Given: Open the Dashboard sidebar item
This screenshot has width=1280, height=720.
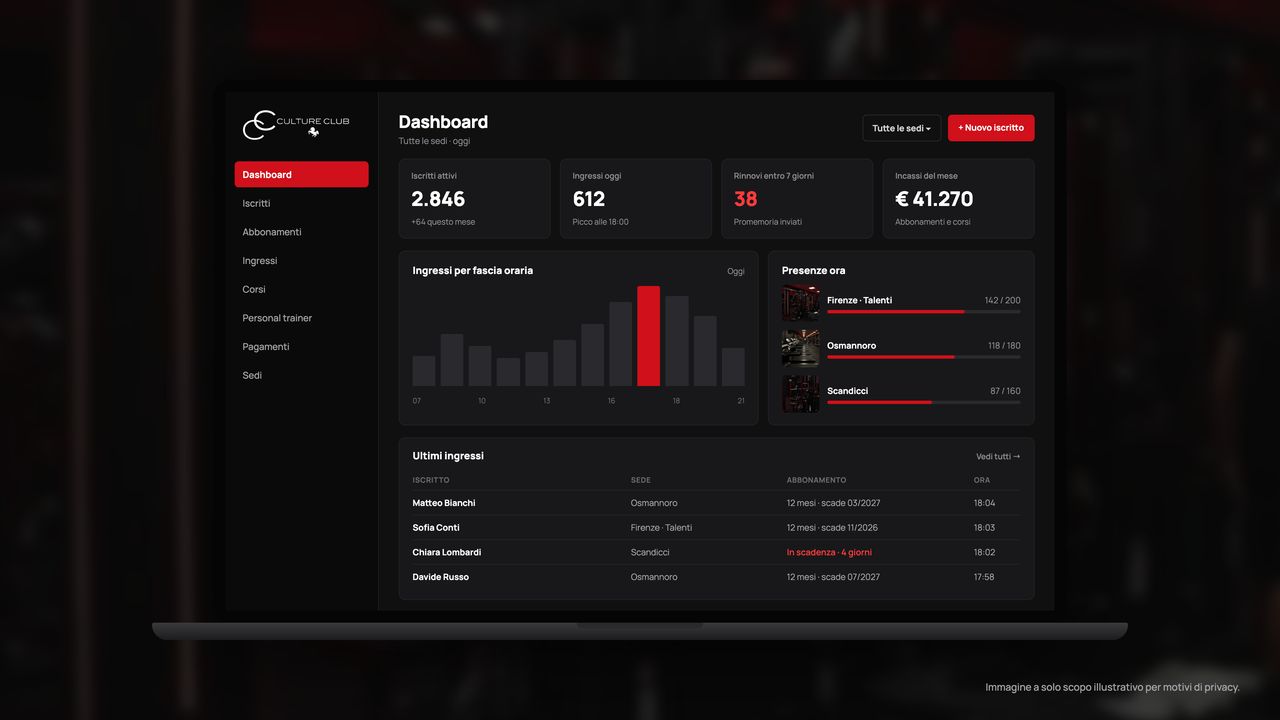Looking at the screenshot, I should [x=301, y=174].
